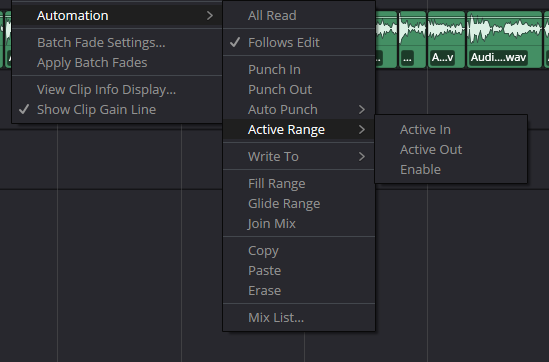The height and width of the screenshot is (362, 549).
Task: Select All Read automation option
Action: [x=299, y=15]
